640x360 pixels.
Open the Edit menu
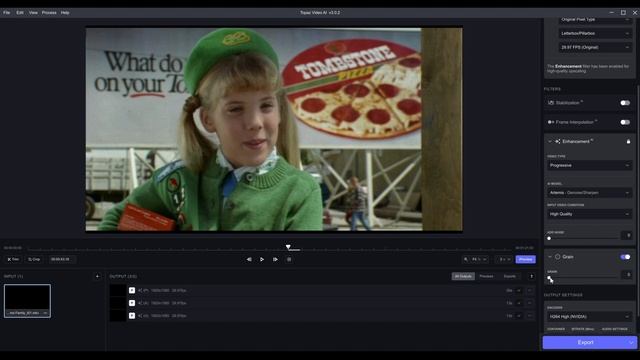click(20, 13)
